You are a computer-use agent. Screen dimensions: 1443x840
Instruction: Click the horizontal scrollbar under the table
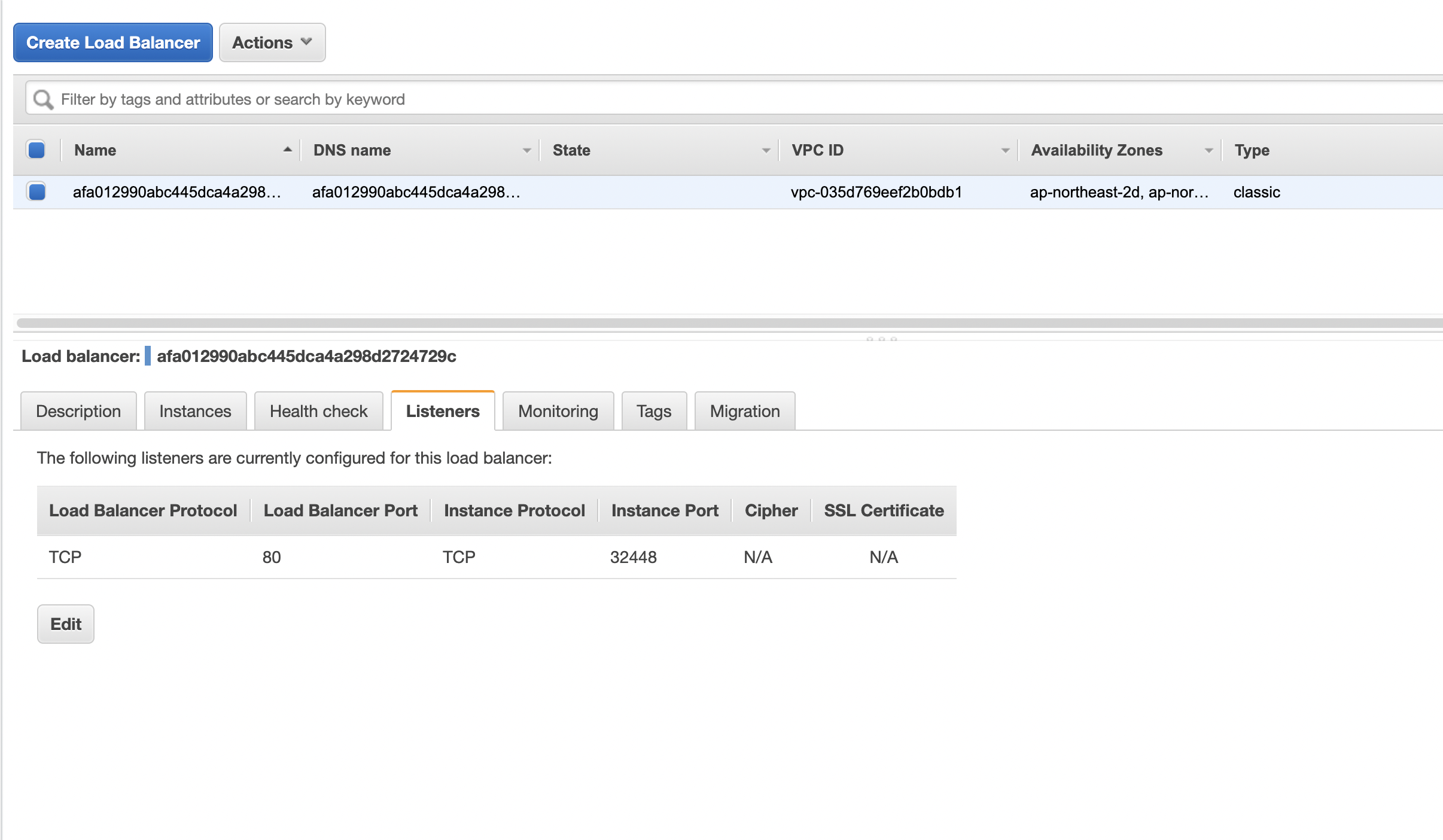pos(718,323)
